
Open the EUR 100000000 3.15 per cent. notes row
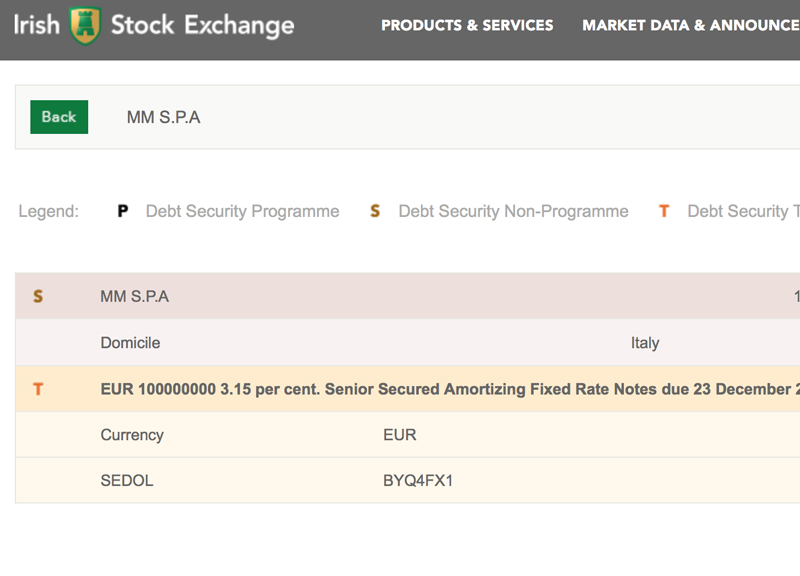(408, 389)
